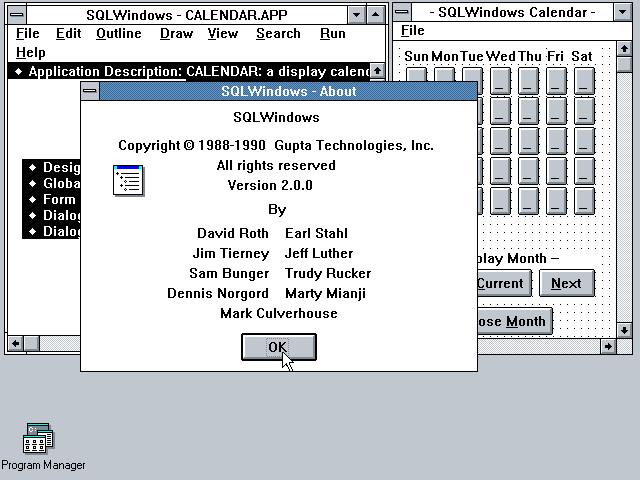Minimize the SQLWindows Calendar window
The width and height of the screenshot is (640, 480).
(622, 12)
